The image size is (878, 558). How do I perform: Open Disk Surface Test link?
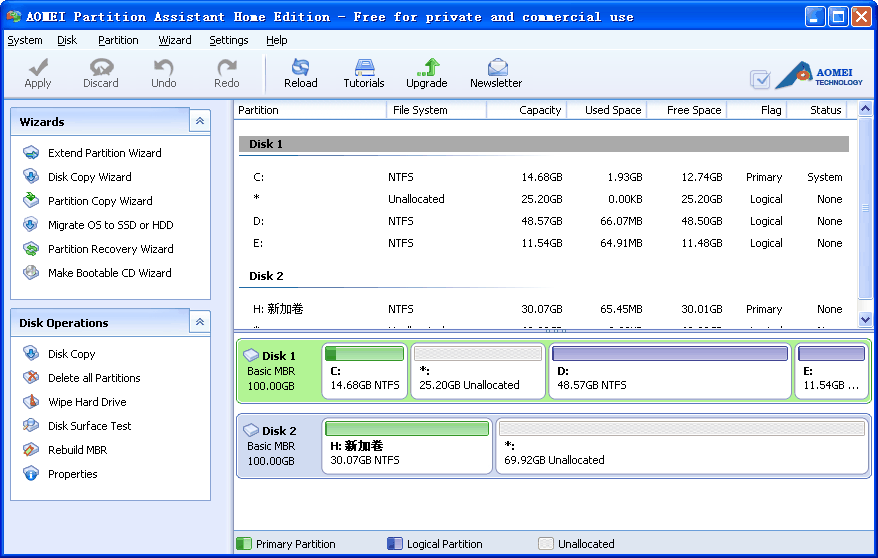90,426
